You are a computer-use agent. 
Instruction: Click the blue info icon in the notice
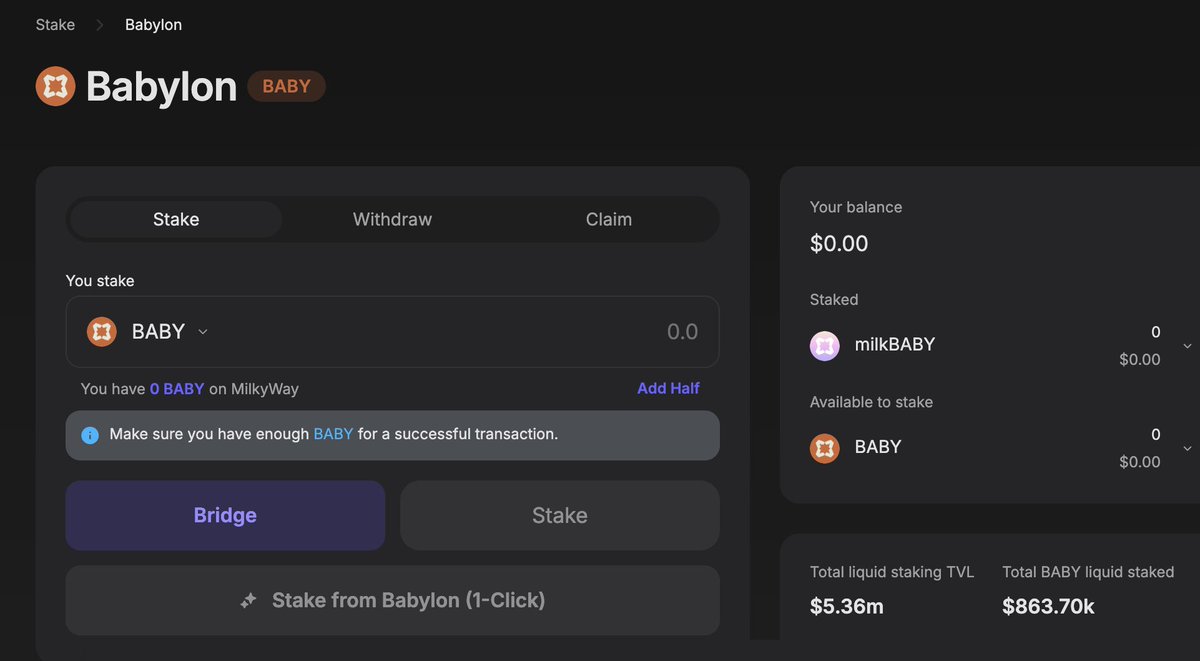90,435
